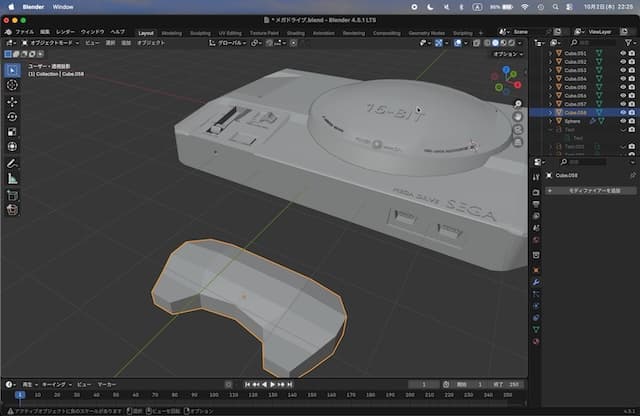Disable rendering for Cube.051 via camera icon
The width and height of the screenshot is (640, 416).
tap(632, 53)
